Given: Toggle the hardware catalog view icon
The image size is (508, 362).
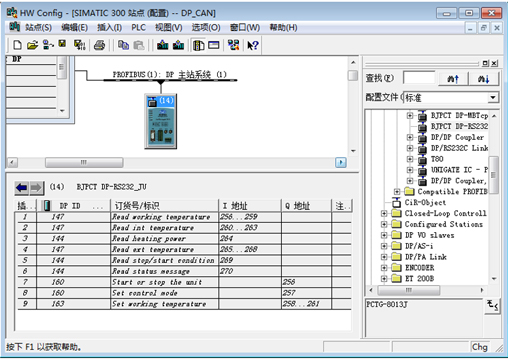Looking at the screenshot, I should click(x=199, y=45).
